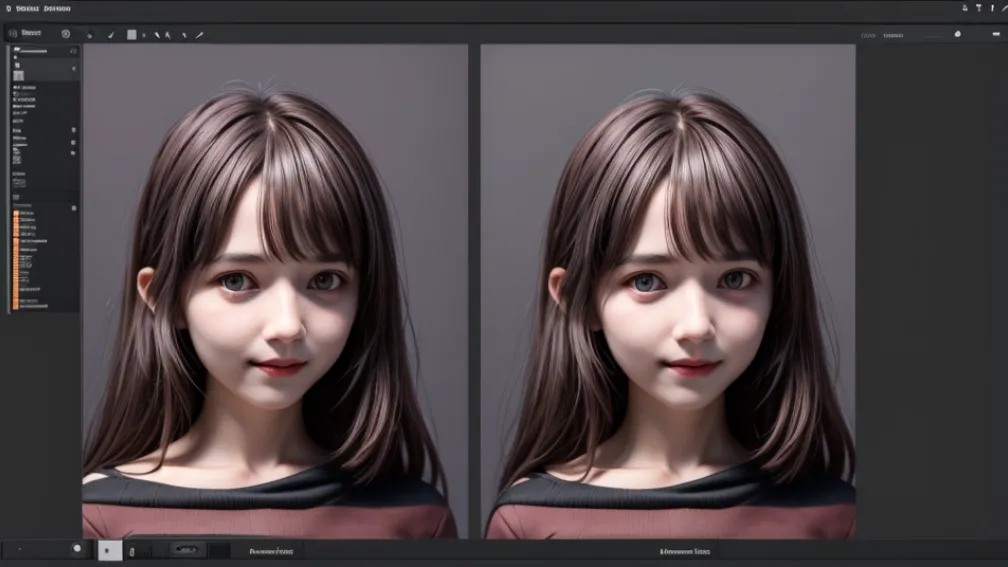Click the app logo icon in the title bar
This screenshot has height=567, width=1008.
8,9
